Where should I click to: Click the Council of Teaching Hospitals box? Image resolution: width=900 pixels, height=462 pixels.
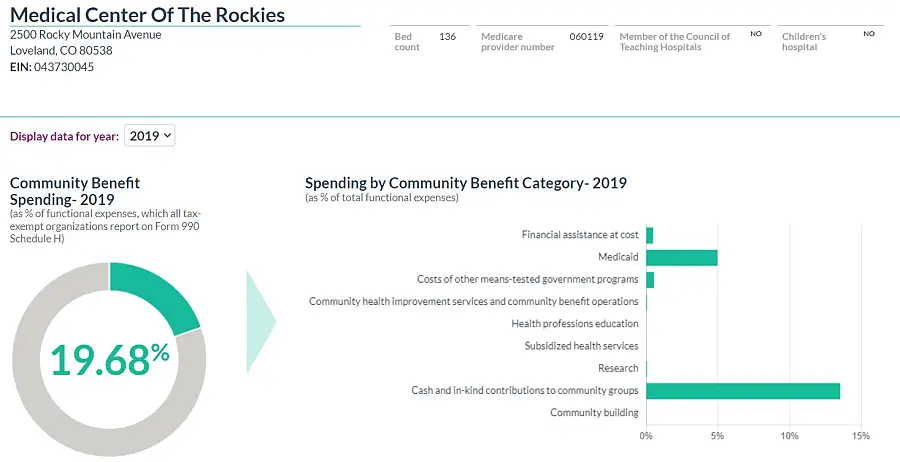[x=692, y=41]
